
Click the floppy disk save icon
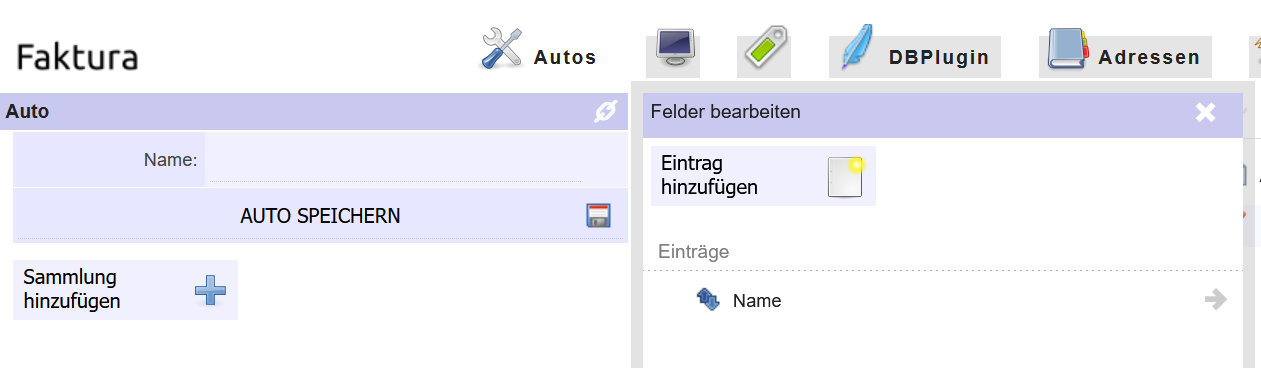[x=598, y=215]
